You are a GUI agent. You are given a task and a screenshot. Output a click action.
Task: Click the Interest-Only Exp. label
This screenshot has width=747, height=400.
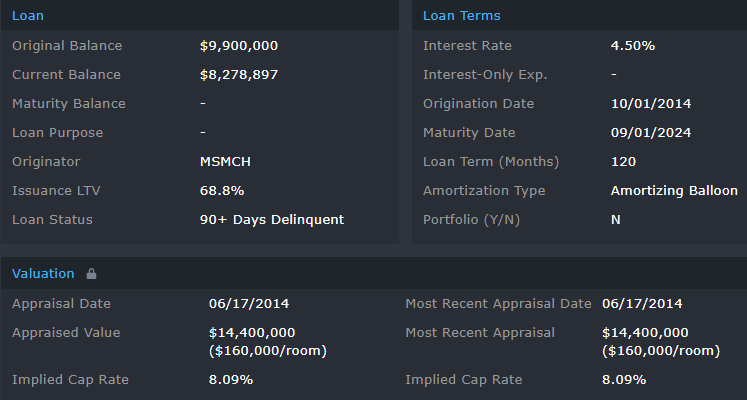point(485,75)
